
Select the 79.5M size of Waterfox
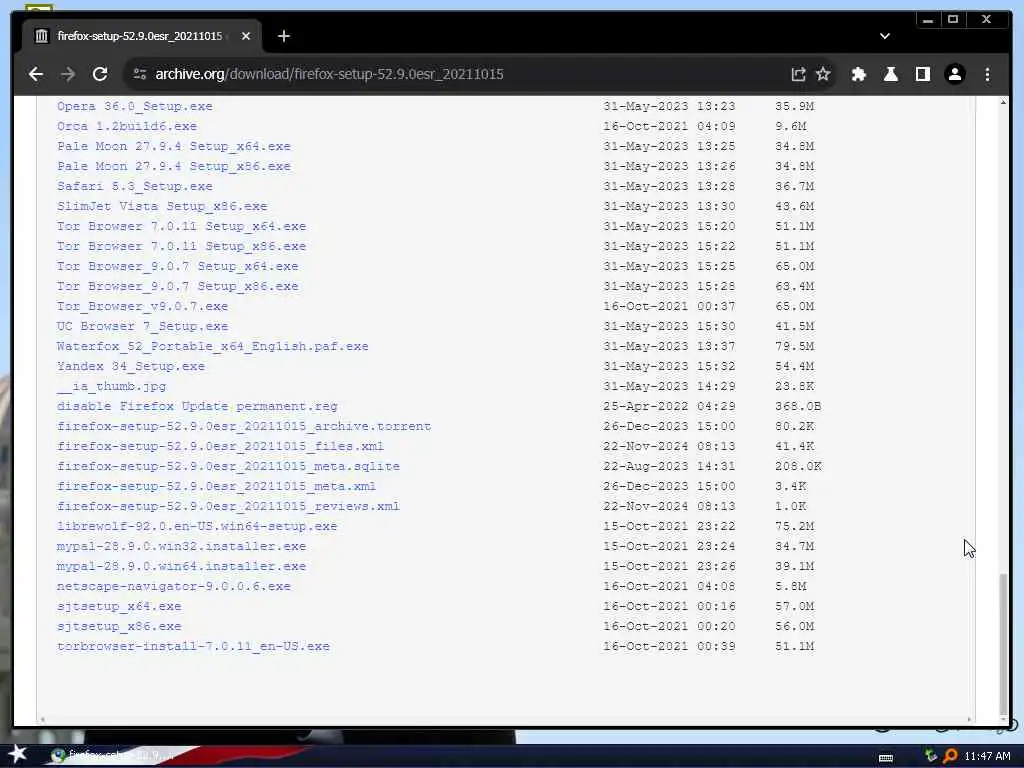(x=794, y=346)
